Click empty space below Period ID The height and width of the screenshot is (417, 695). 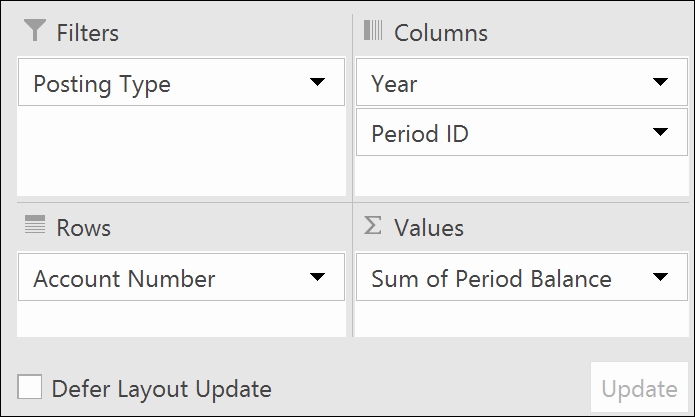click(522, 176)
